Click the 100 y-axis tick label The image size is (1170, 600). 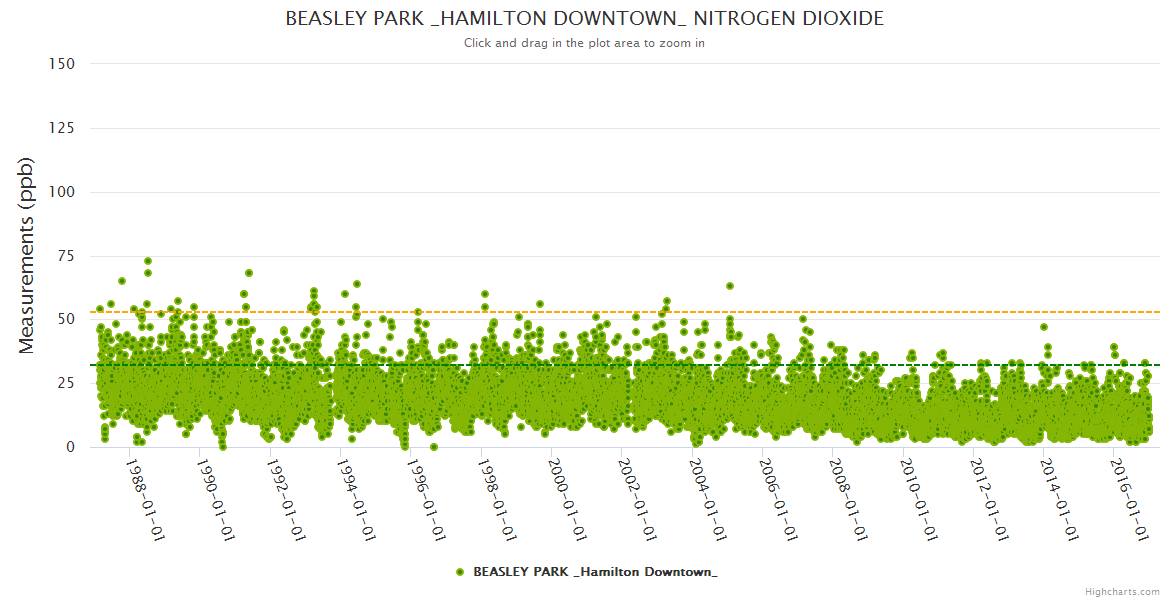(x=62, y=192)
